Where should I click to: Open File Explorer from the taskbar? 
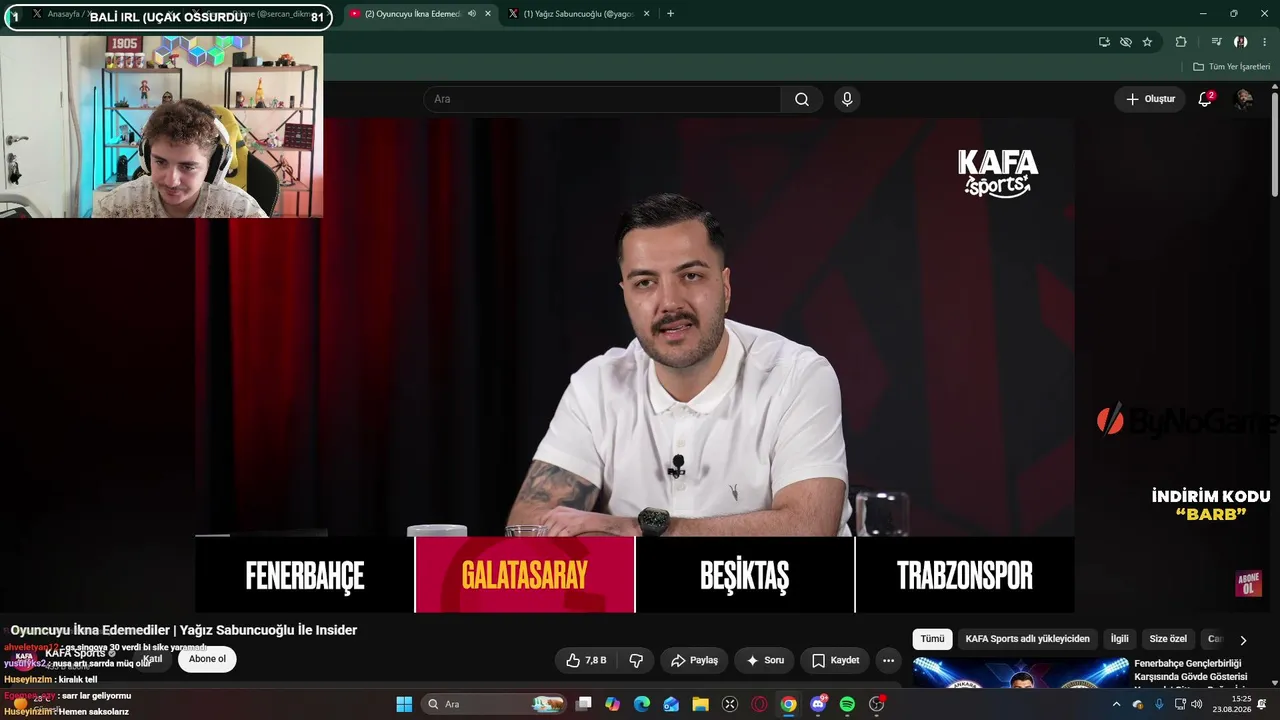(700, 704)
